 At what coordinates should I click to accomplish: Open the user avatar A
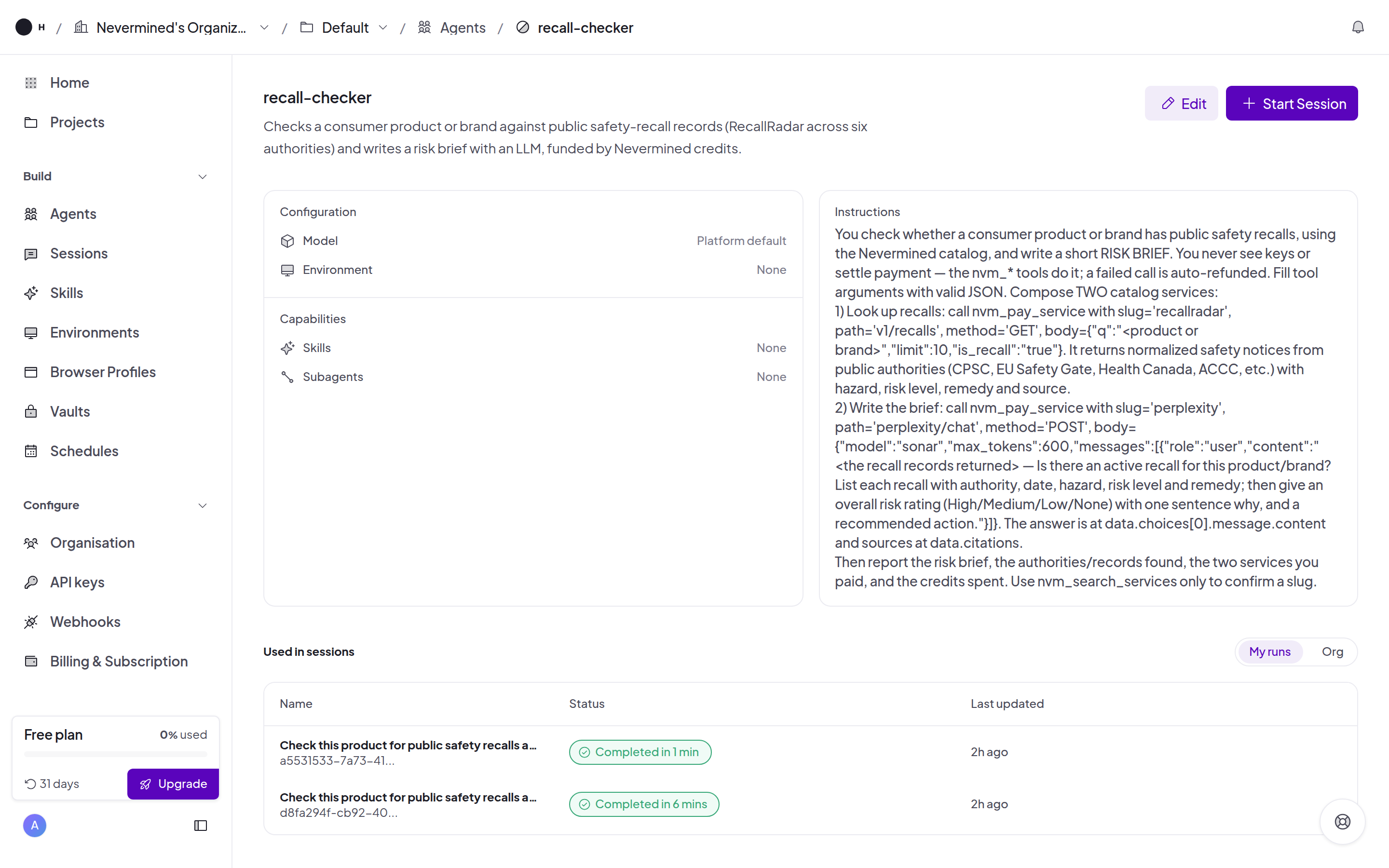coord(34,826)
